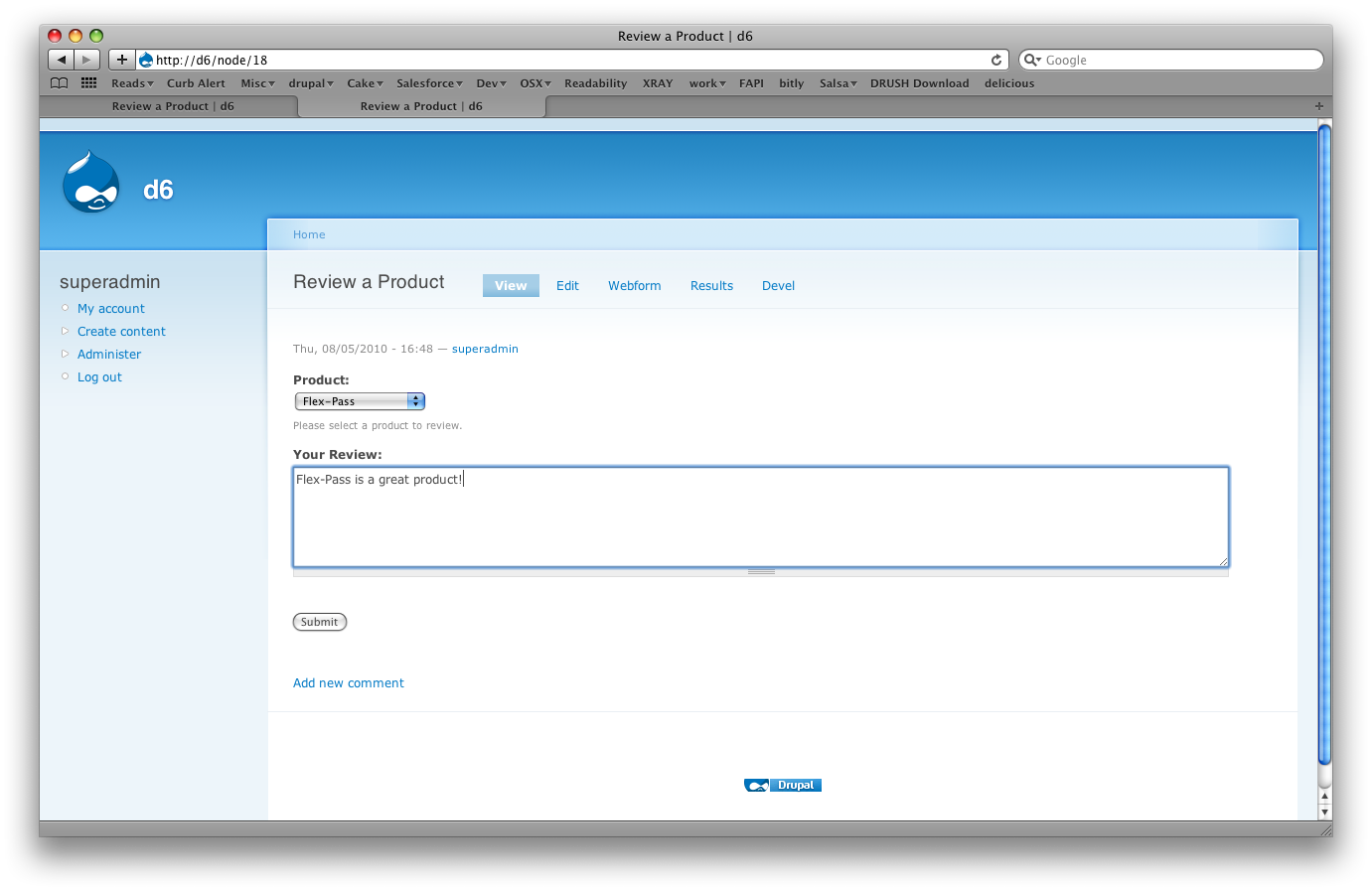The image size is (1372, 891).
Task: Click inside the Your Review text area
Action: click(760, 517)
